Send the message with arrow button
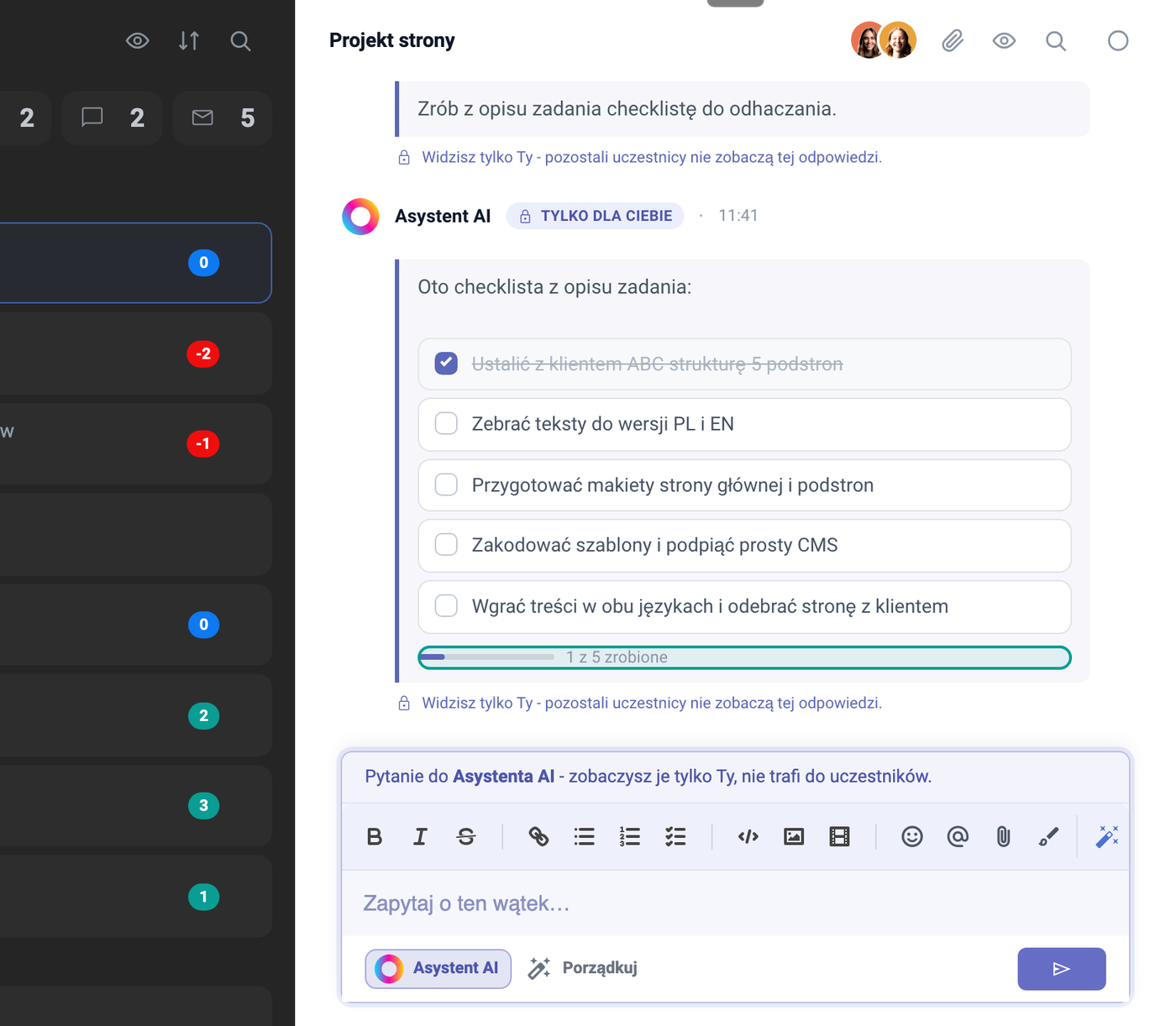Image resolution: width=1176 pixels, height=1026 pixels. pos(1062,969)
